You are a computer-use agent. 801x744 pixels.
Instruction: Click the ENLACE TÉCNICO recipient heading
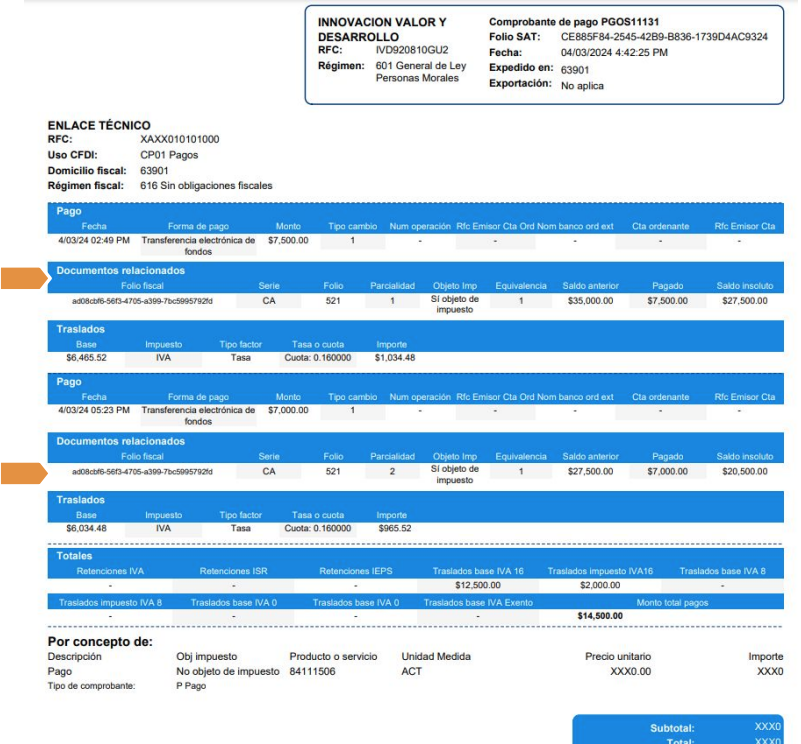coord(99,125)
